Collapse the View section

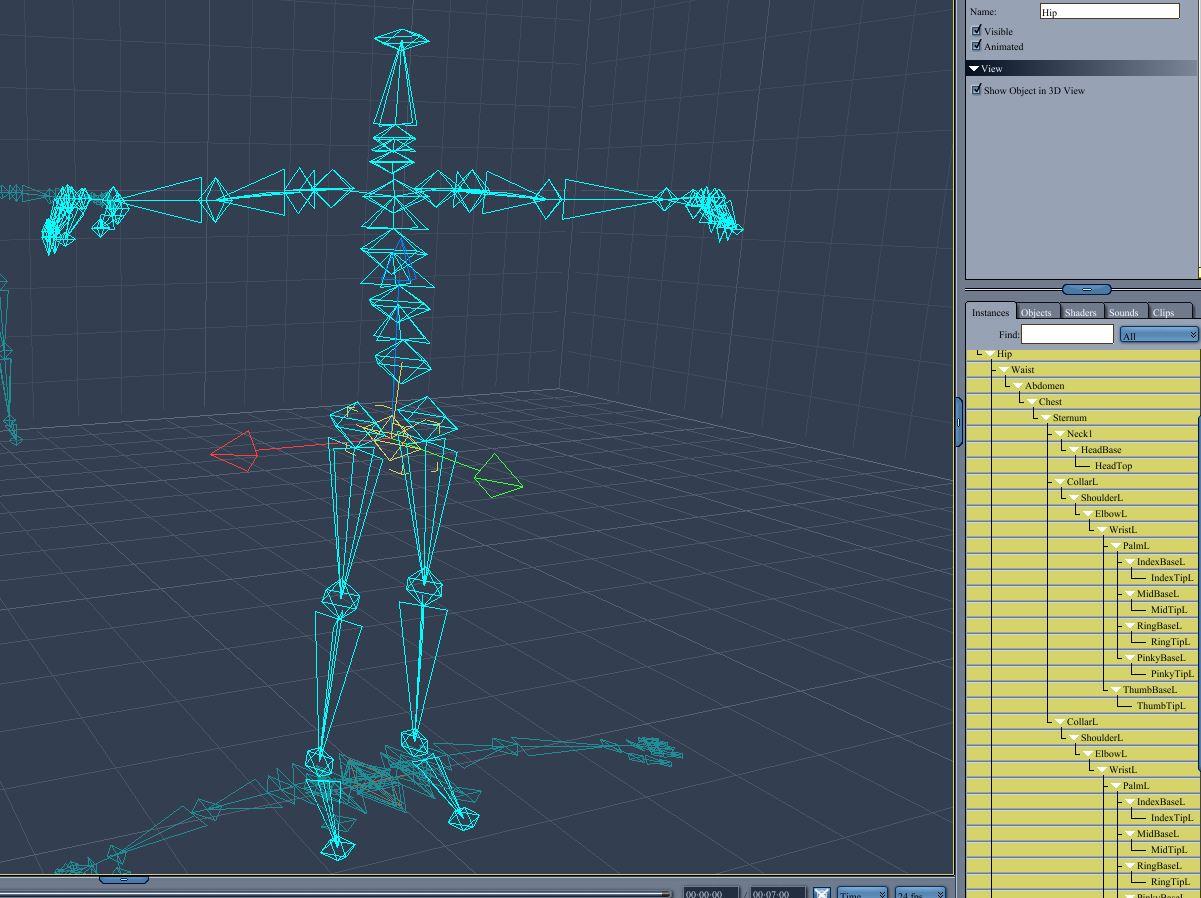coord(974,69)
